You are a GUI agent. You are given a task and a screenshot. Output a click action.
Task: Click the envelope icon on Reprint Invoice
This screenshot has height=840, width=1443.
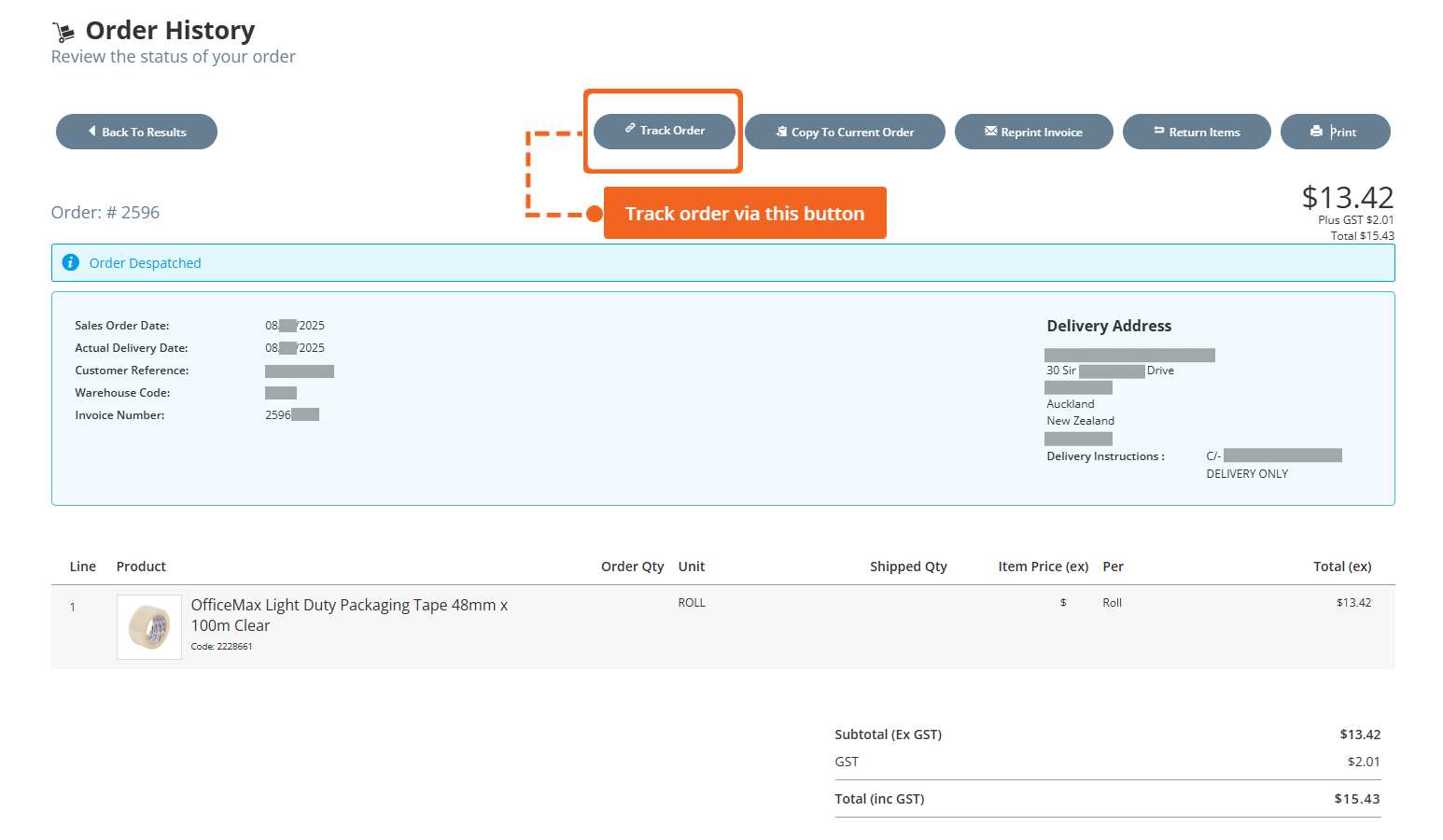click(x=991, y=132)
